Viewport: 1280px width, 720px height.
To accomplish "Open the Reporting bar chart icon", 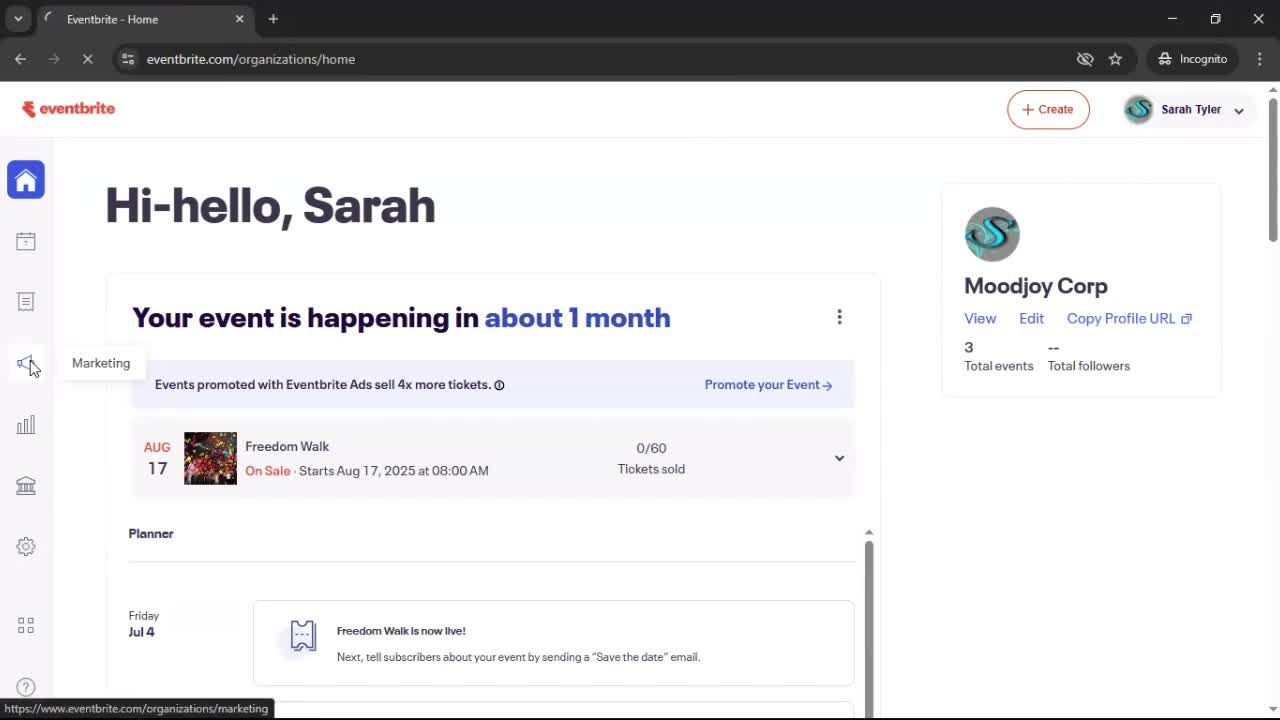I will (26, 425).
